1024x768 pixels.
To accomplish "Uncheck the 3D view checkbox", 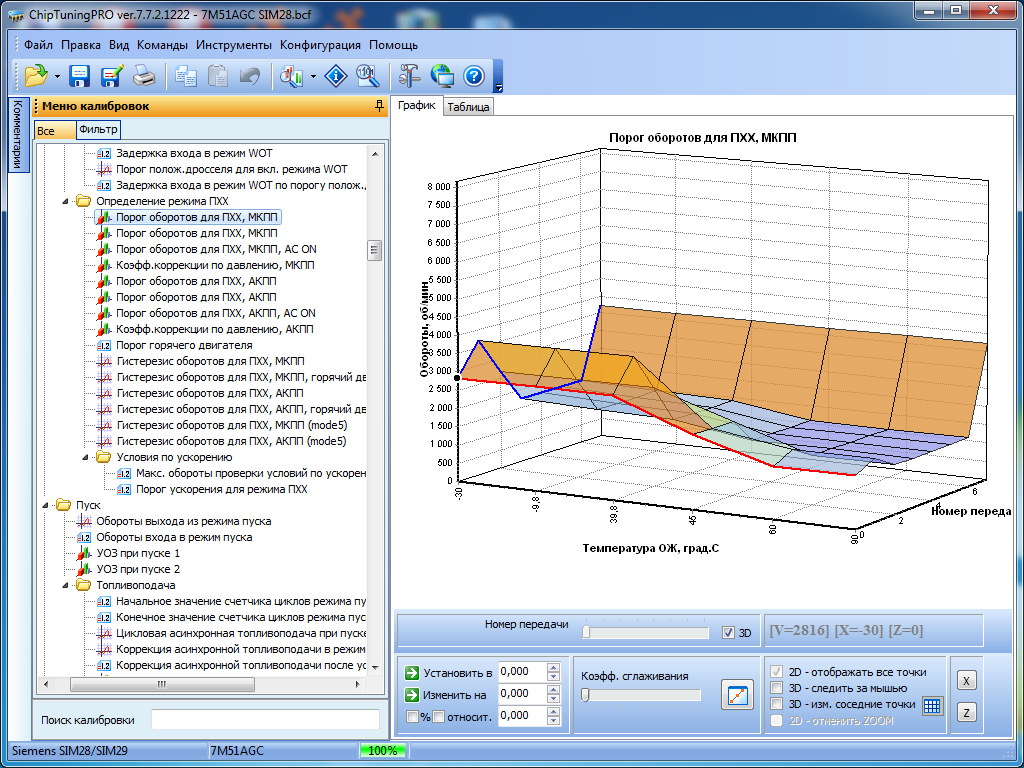I will click(x=728, y=633).
